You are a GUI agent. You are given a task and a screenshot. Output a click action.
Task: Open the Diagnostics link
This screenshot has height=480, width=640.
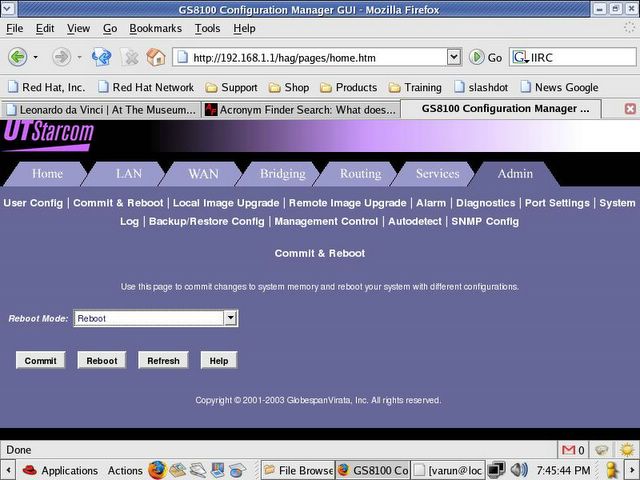(x=486, y=203)
